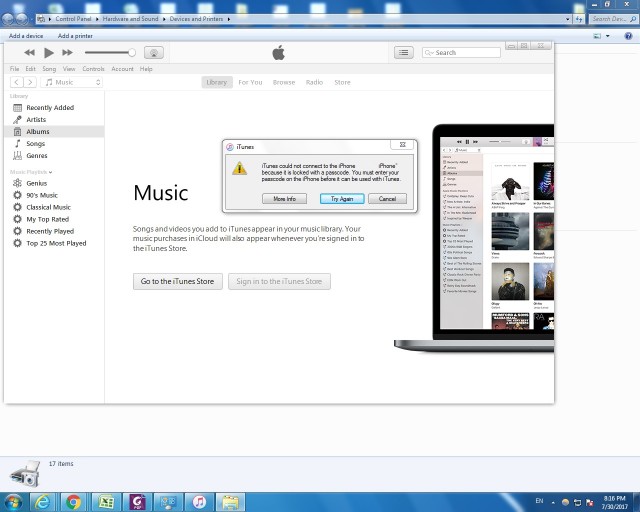The image size is (640, 512).
Task: Click Sign in to the iTunes Store
Action: tap(279, 281)
